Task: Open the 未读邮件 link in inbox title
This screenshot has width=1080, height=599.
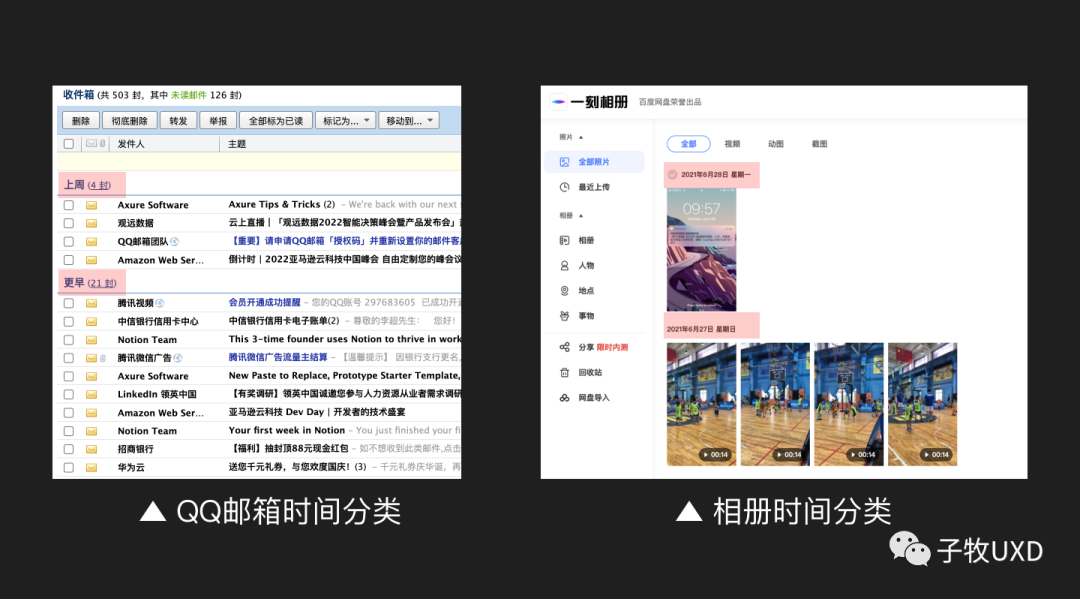Action: point(189,95)
